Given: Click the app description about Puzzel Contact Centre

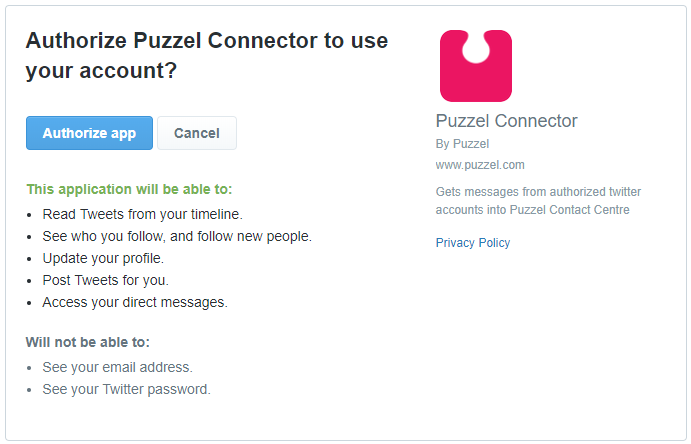Looking at the screenshot, I should [x=538, y=200].
